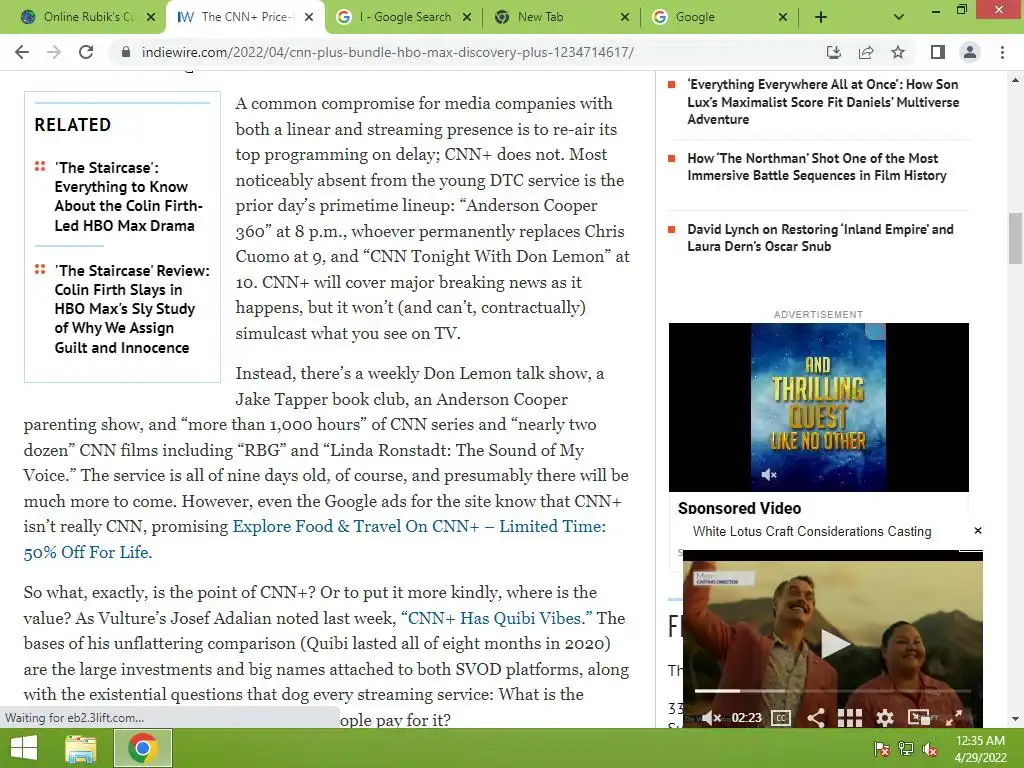Open 'The Northman' battle sequences article
This screenshot has width=1024, height=768.
point(816,167)
